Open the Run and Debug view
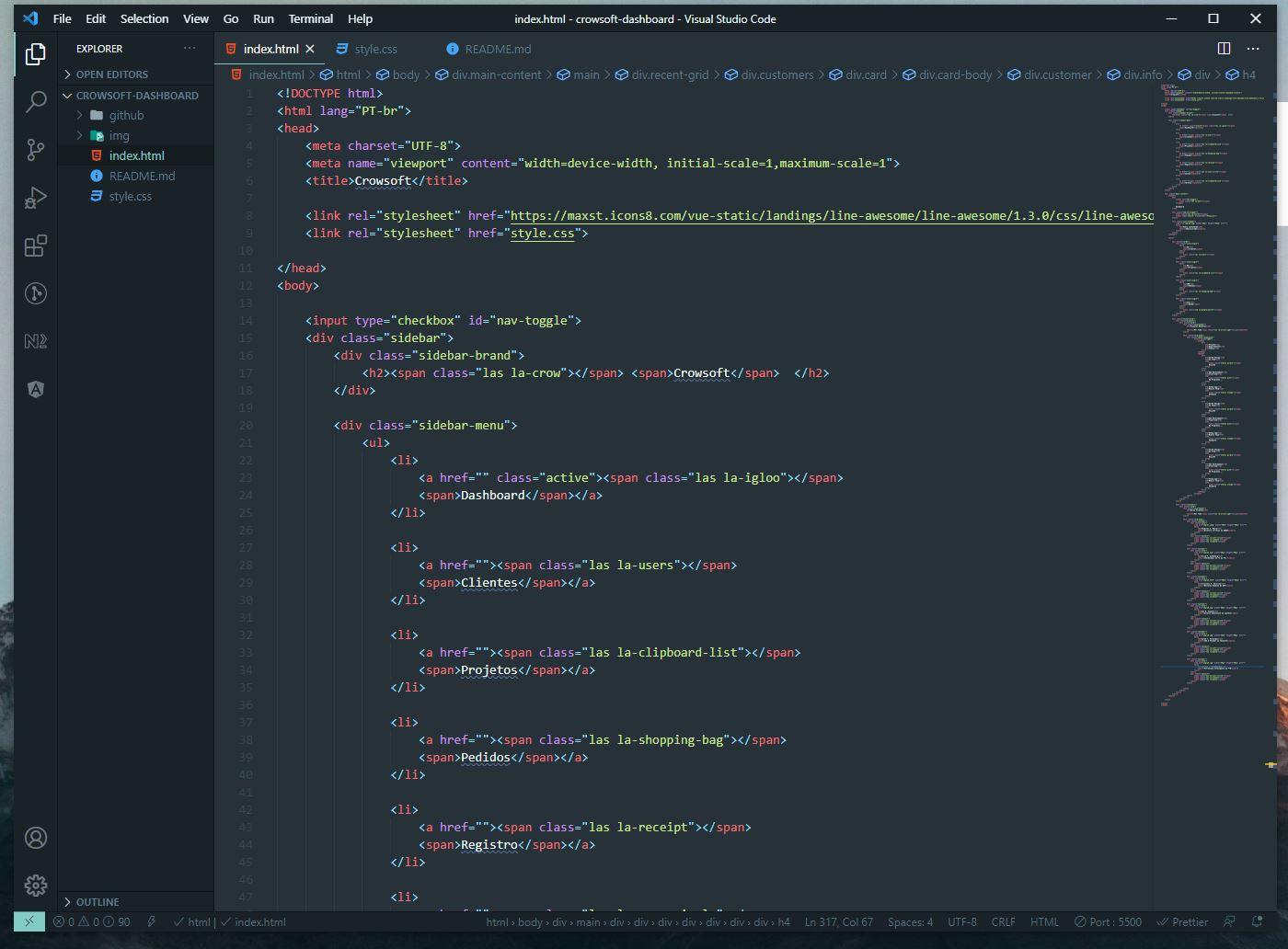Screen dimensions: 1288x949 tap(36, 197)
